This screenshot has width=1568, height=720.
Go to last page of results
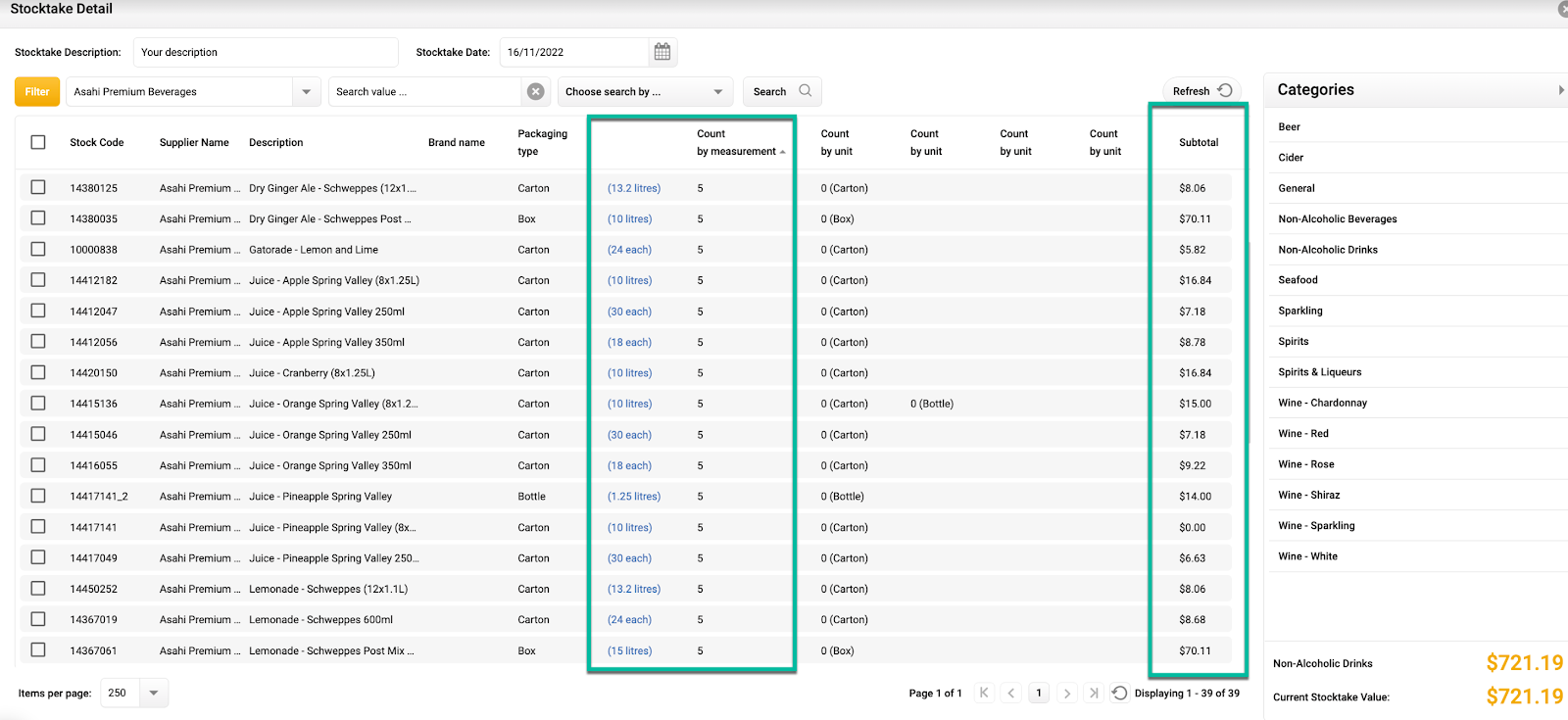(1094, 693)
